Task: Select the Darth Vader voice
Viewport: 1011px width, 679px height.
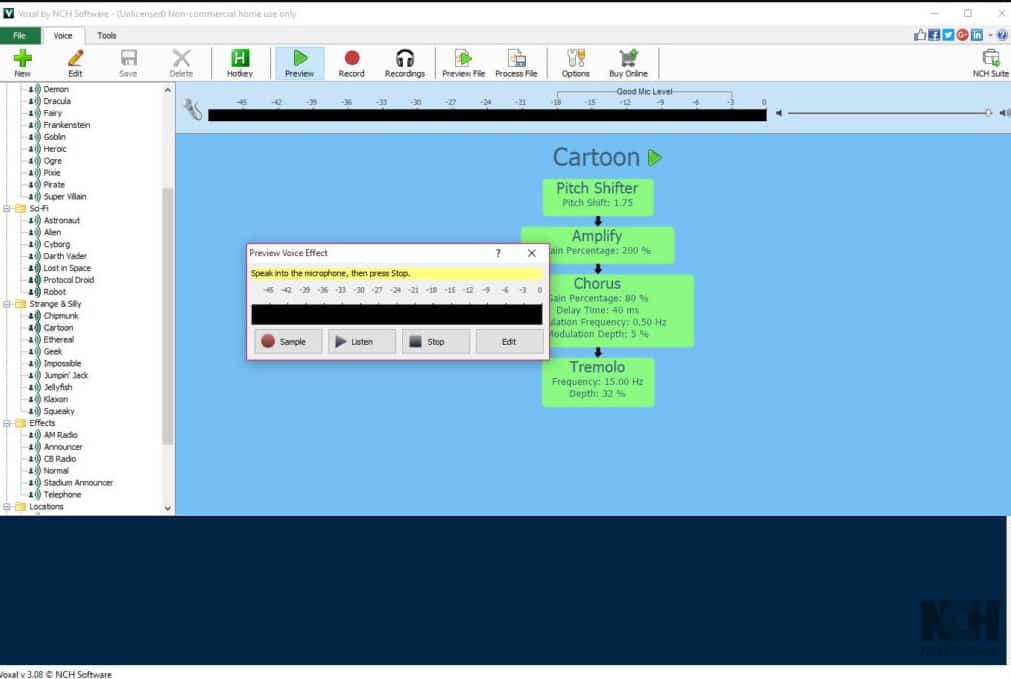Action: tap(65, 256)
